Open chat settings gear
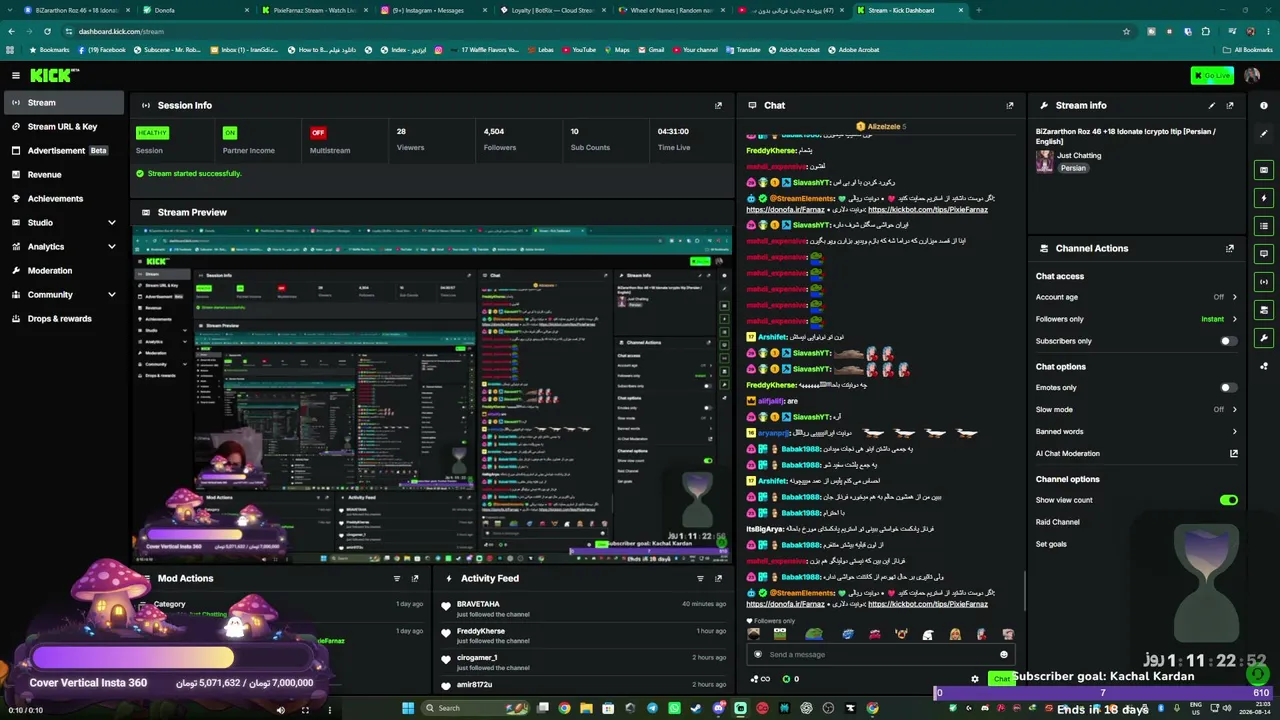1280x720 pixels. (975, 679)
